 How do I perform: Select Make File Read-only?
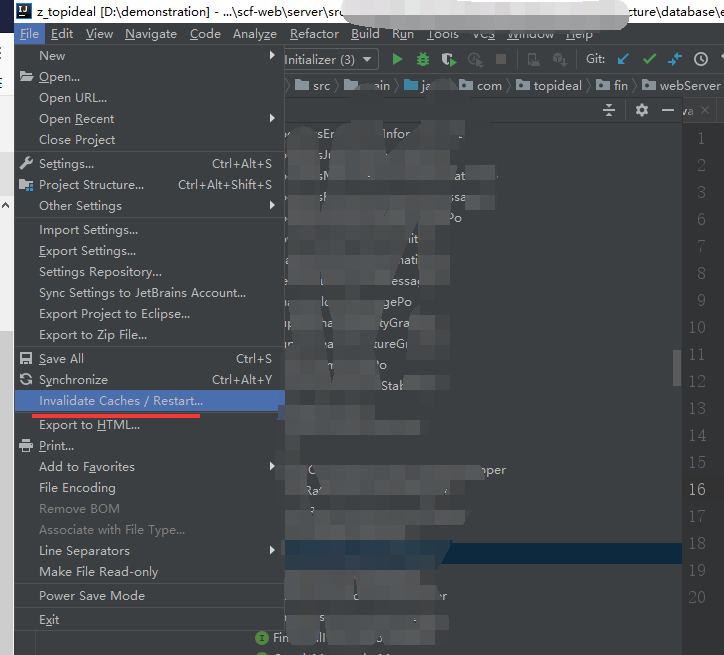pyautogui.click(x=150, y=572)
